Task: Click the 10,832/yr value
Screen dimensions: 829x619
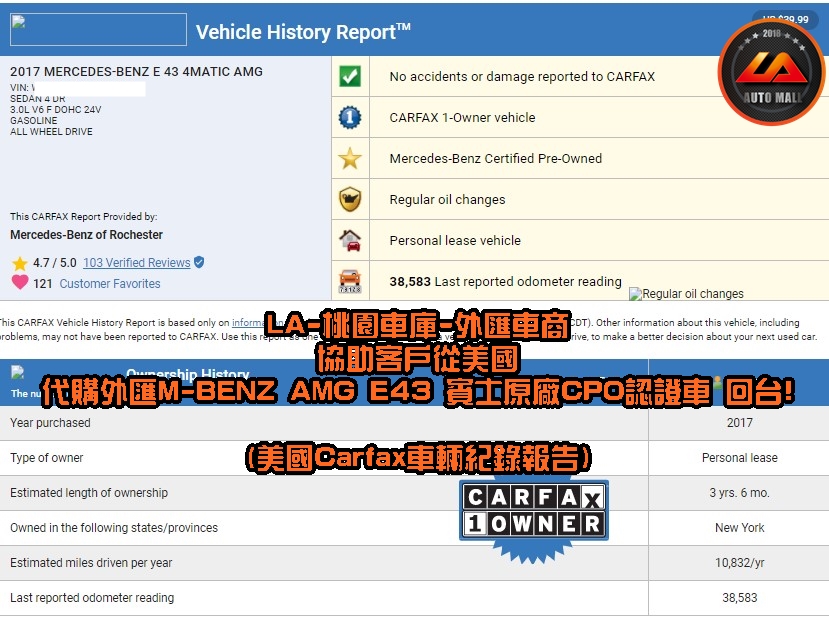Action: [x=739, y=563]
